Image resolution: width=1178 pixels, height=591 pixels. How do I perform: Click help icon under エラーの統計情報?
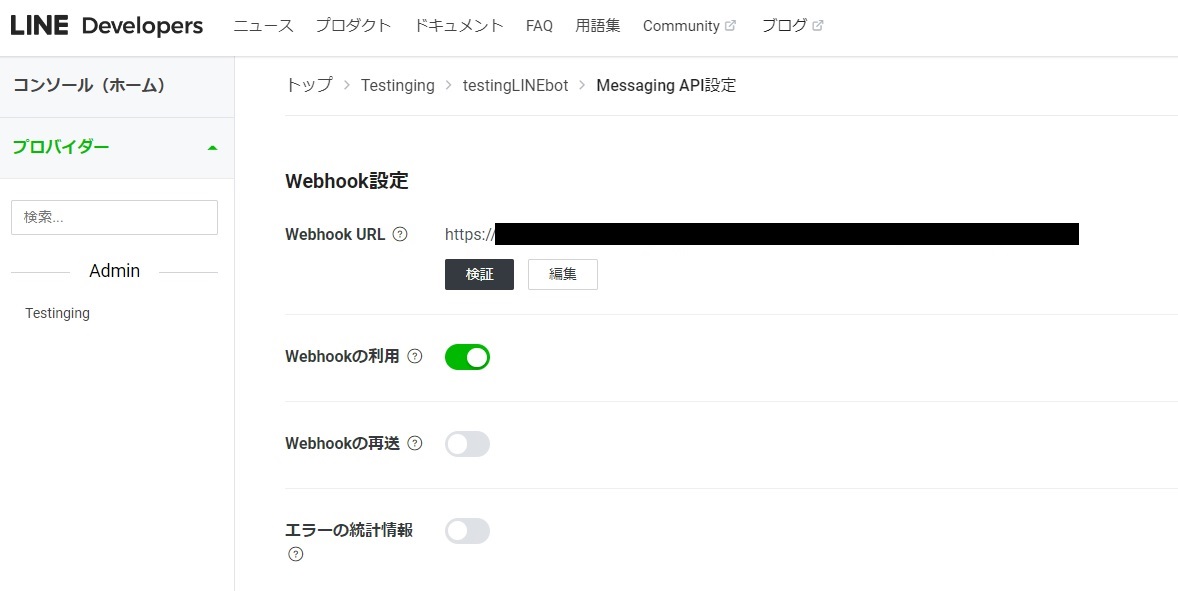pyautogui.click(x=295, y=554)
